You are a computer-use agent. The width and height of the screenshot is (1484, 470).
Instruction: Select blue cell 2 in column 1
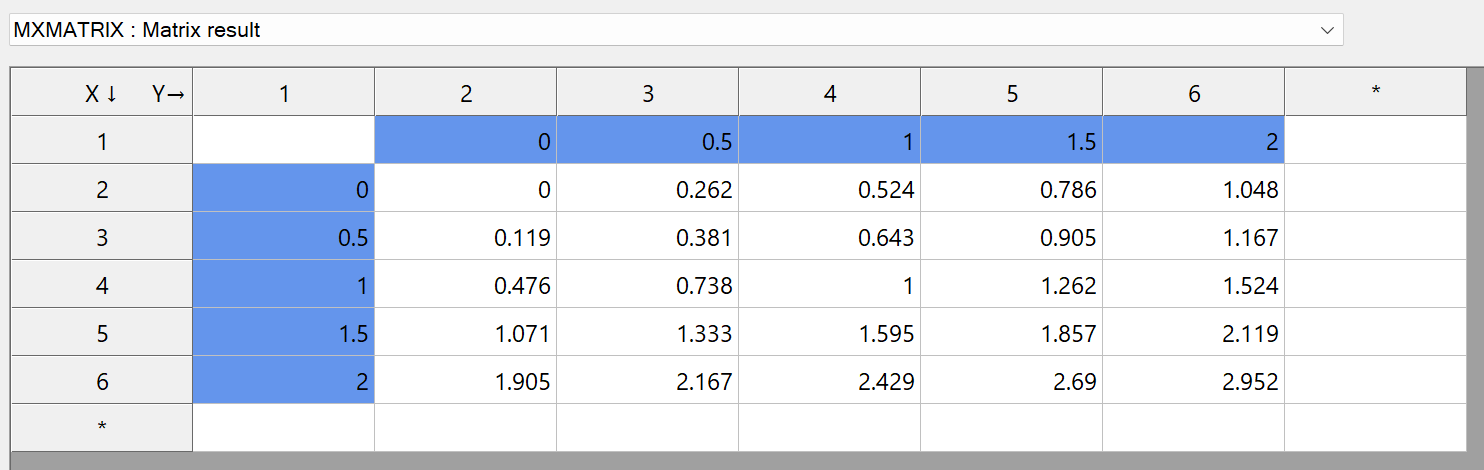[x=284, y=381]
